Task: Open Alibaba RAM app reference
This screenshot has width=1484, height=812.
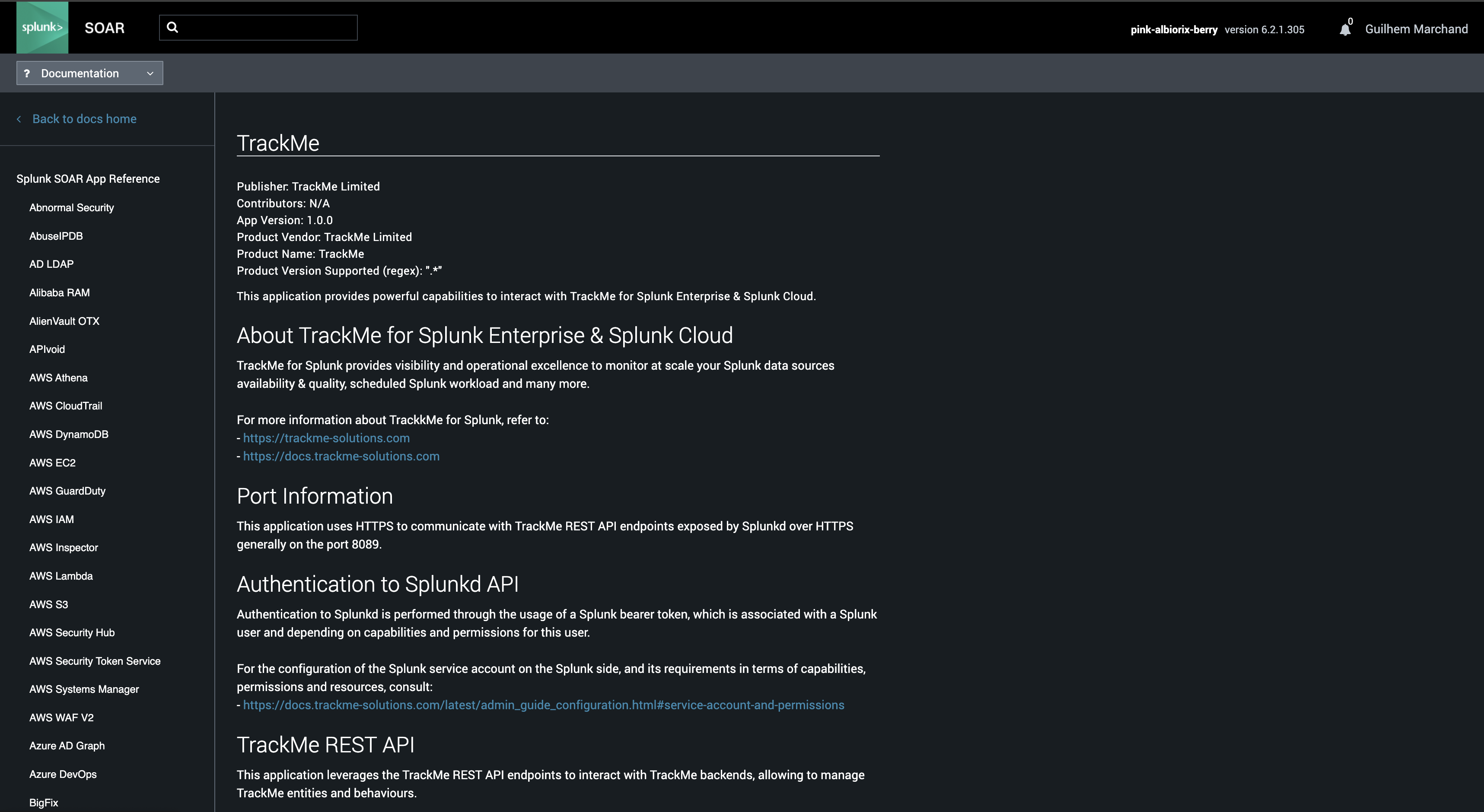Action: [x=59, y=292]
